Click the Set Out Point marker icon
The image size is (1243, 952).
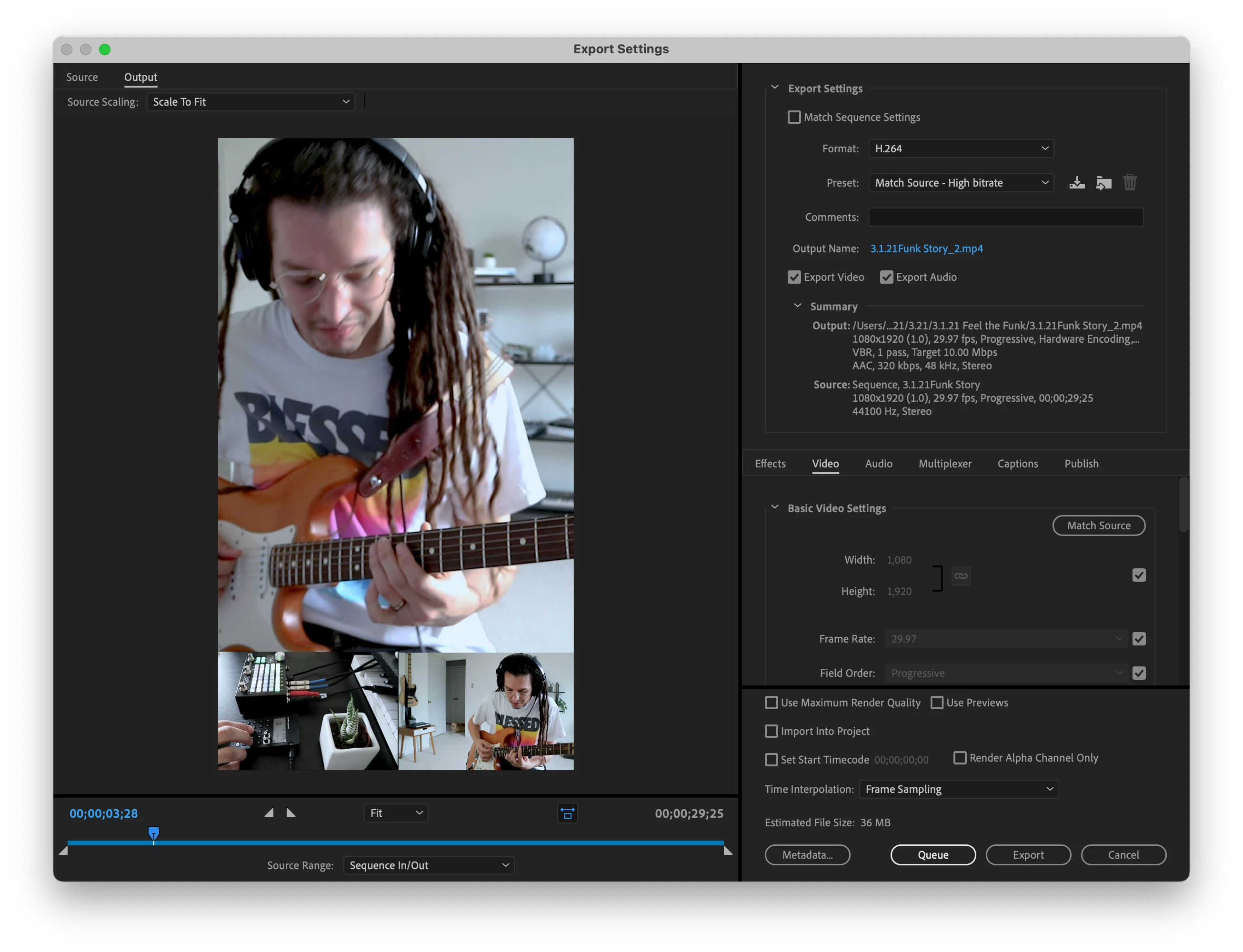click(291, 813)
